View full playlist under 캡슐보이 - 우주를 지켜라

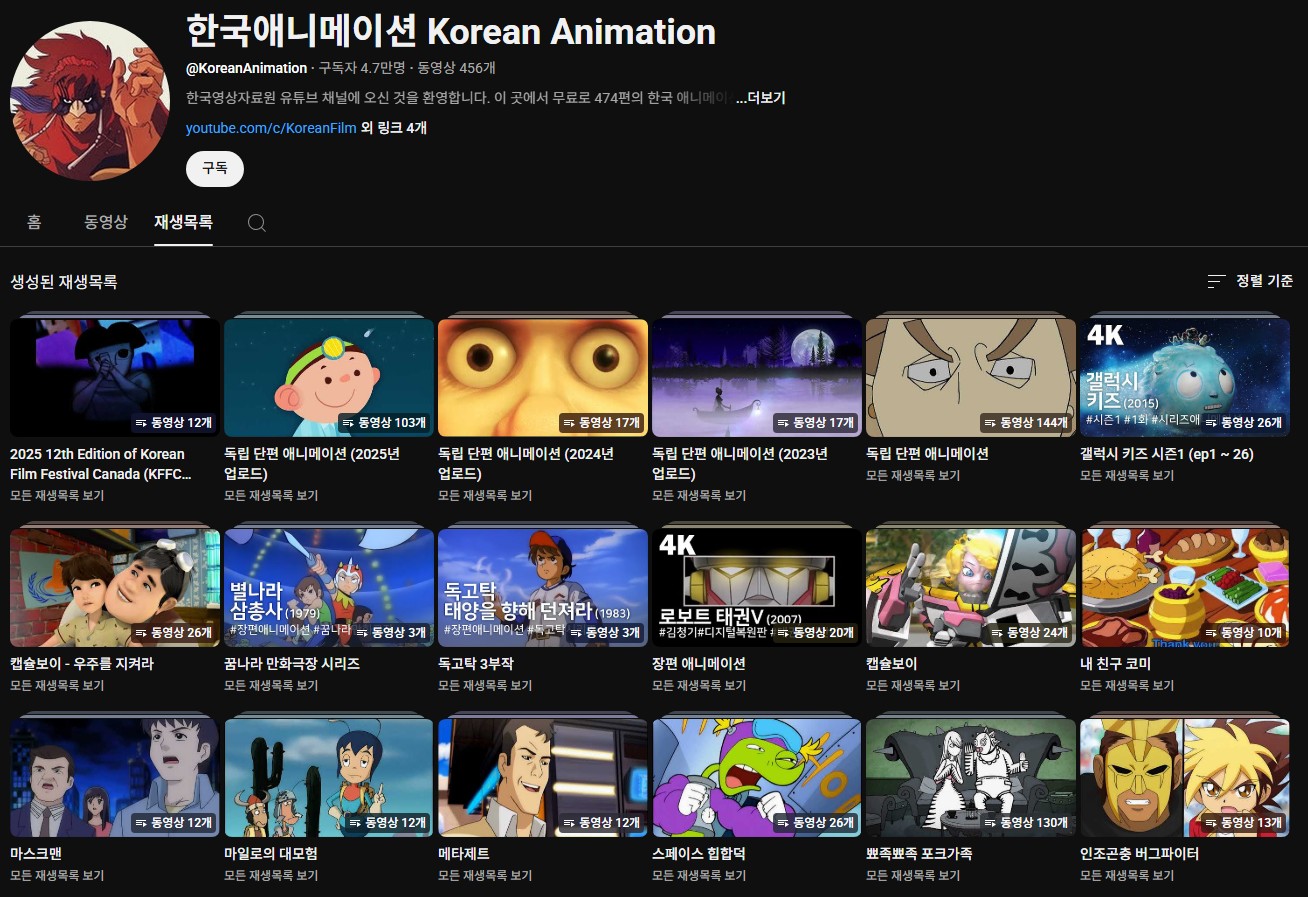pos(57,685)
